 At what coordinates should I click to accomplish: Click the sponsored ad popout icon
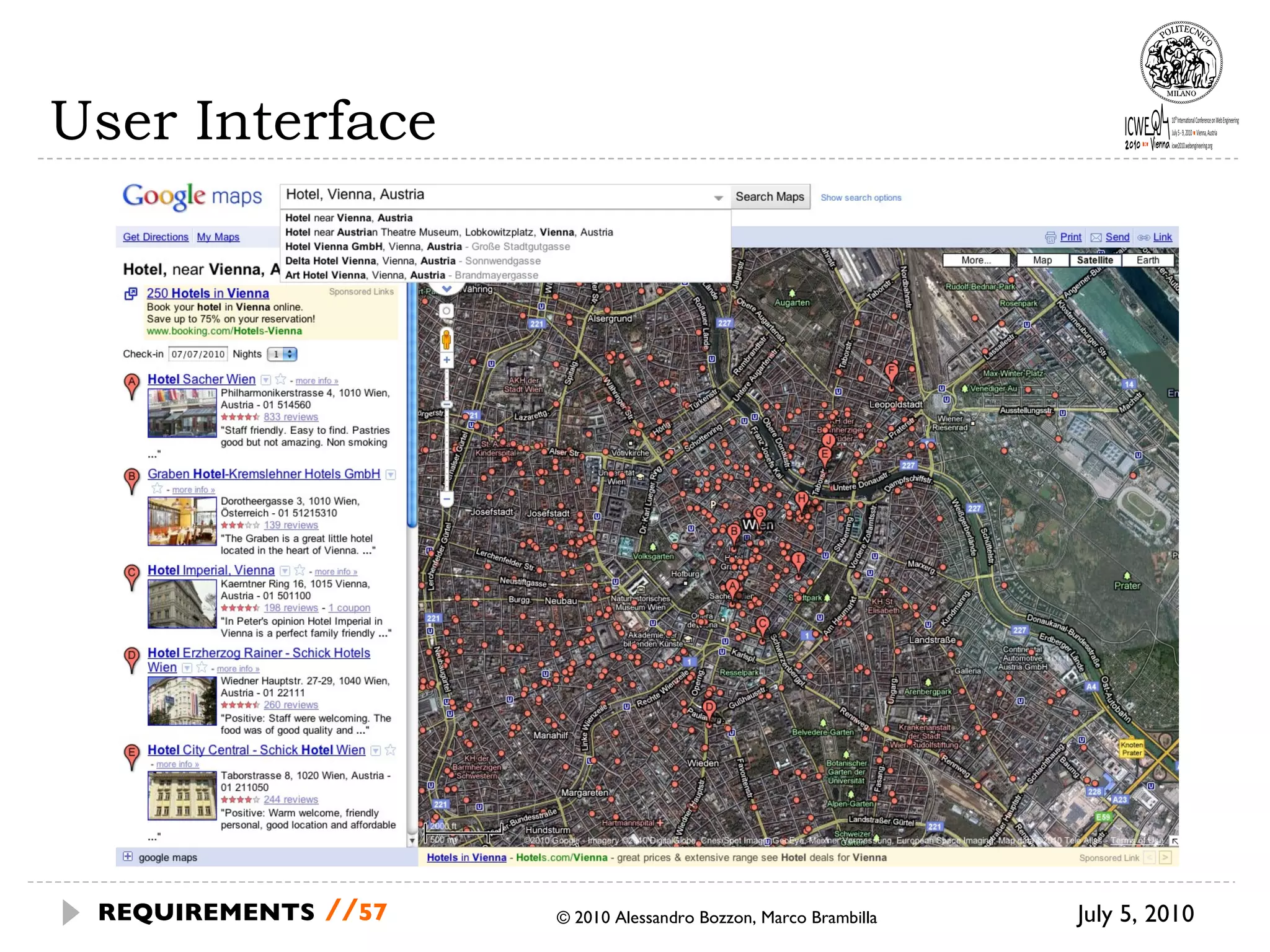pyautogui.click(x=131, y=294)
